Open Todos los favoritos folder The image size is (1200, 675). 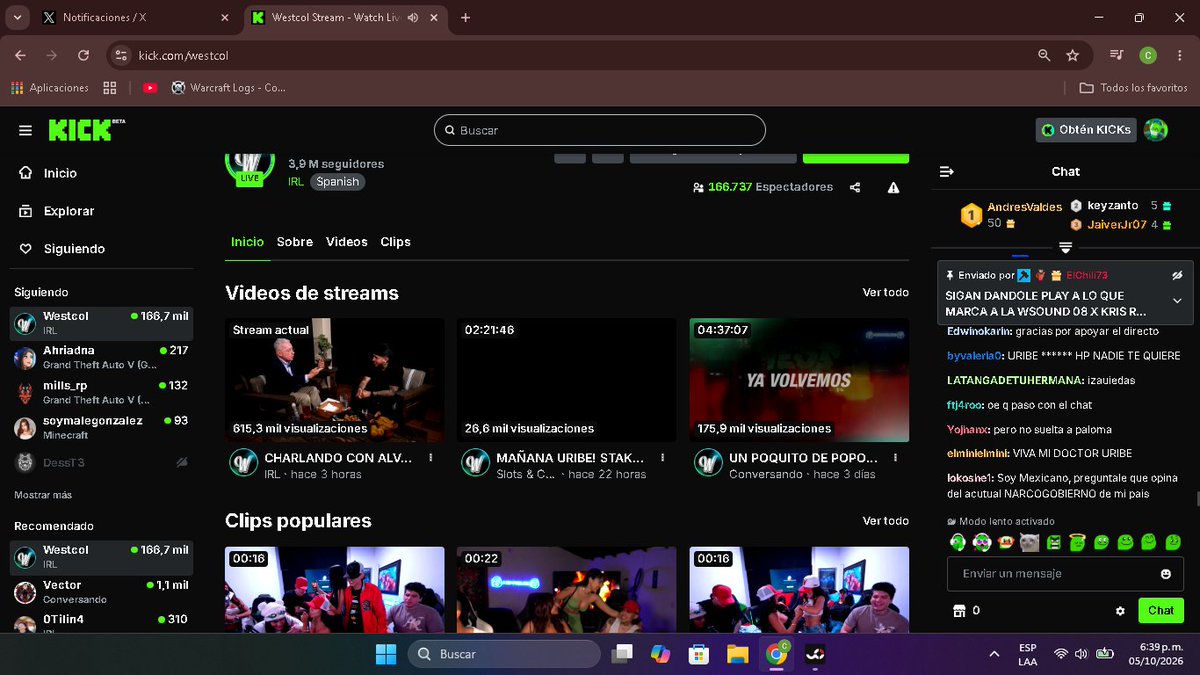coord(1133,88)
